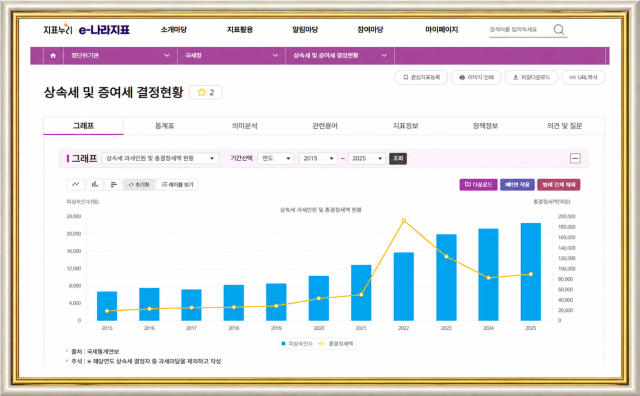Screen dimensions: 640x396
Task: Click purple 다운로드 chart button
Action: click(478, 185)
